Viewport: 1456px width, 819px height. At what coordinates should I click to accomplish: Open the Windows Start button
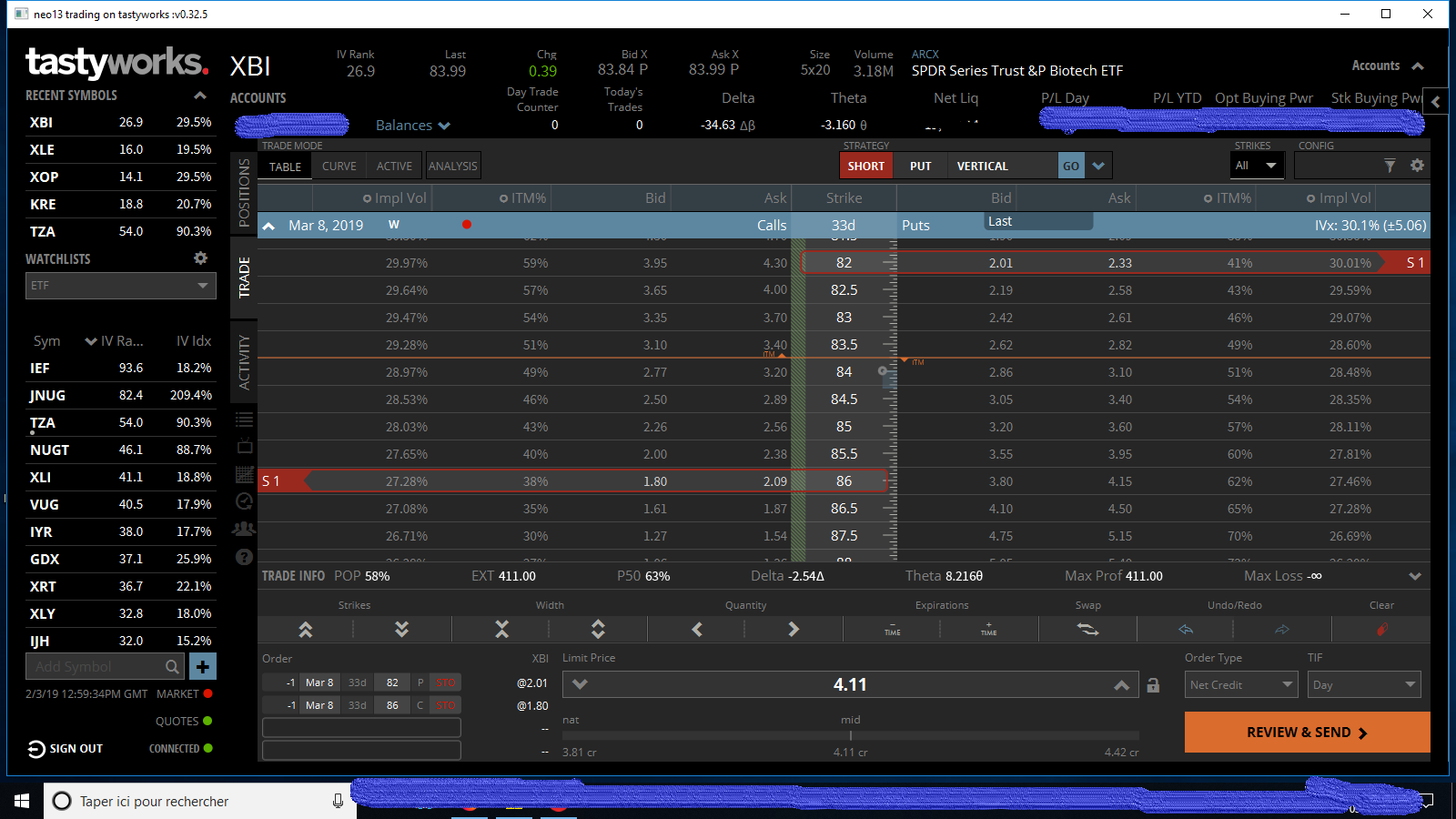pos(22,801)
